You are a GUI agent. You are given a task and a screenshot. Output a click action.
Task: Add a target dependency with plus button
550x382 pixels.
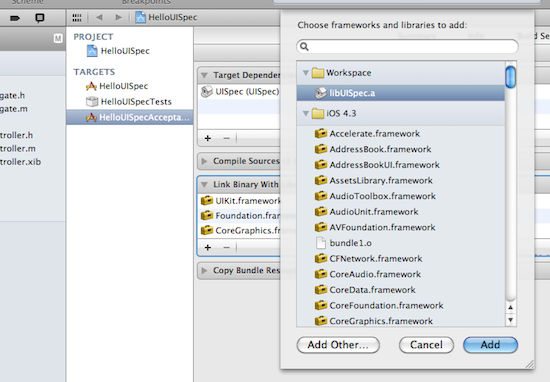coord(208,138)
